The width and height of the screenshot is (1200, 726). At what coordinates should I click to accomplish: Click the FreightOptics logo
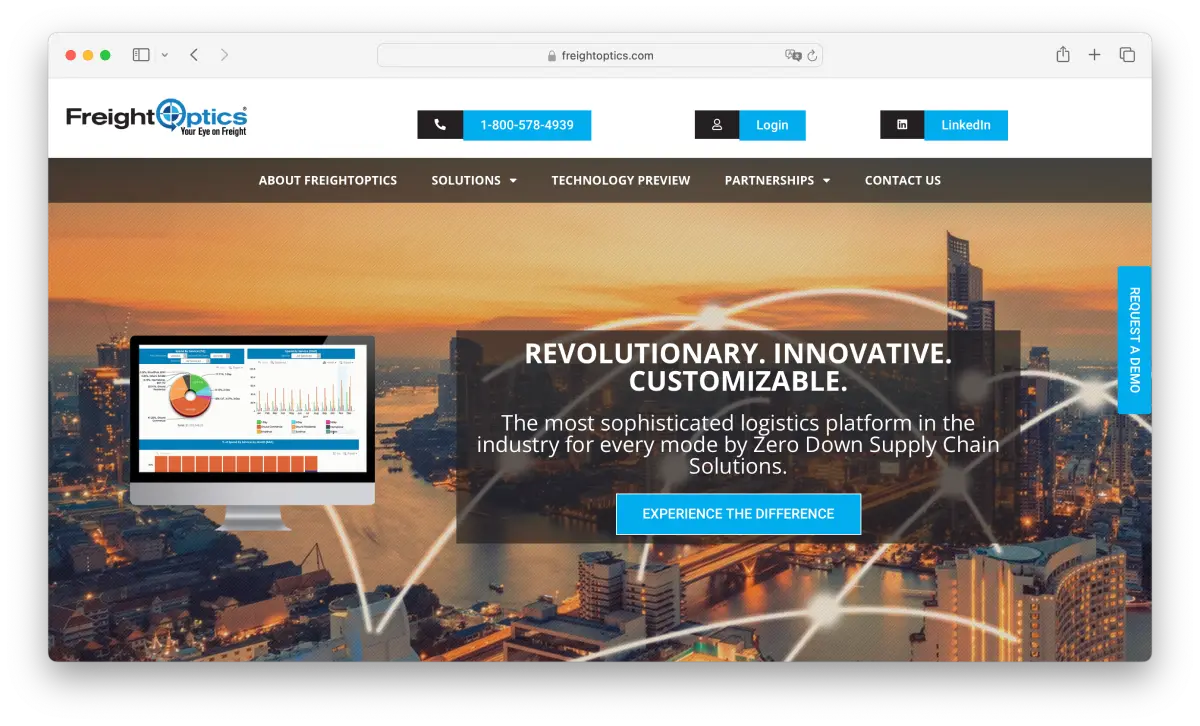pos(157,118)
